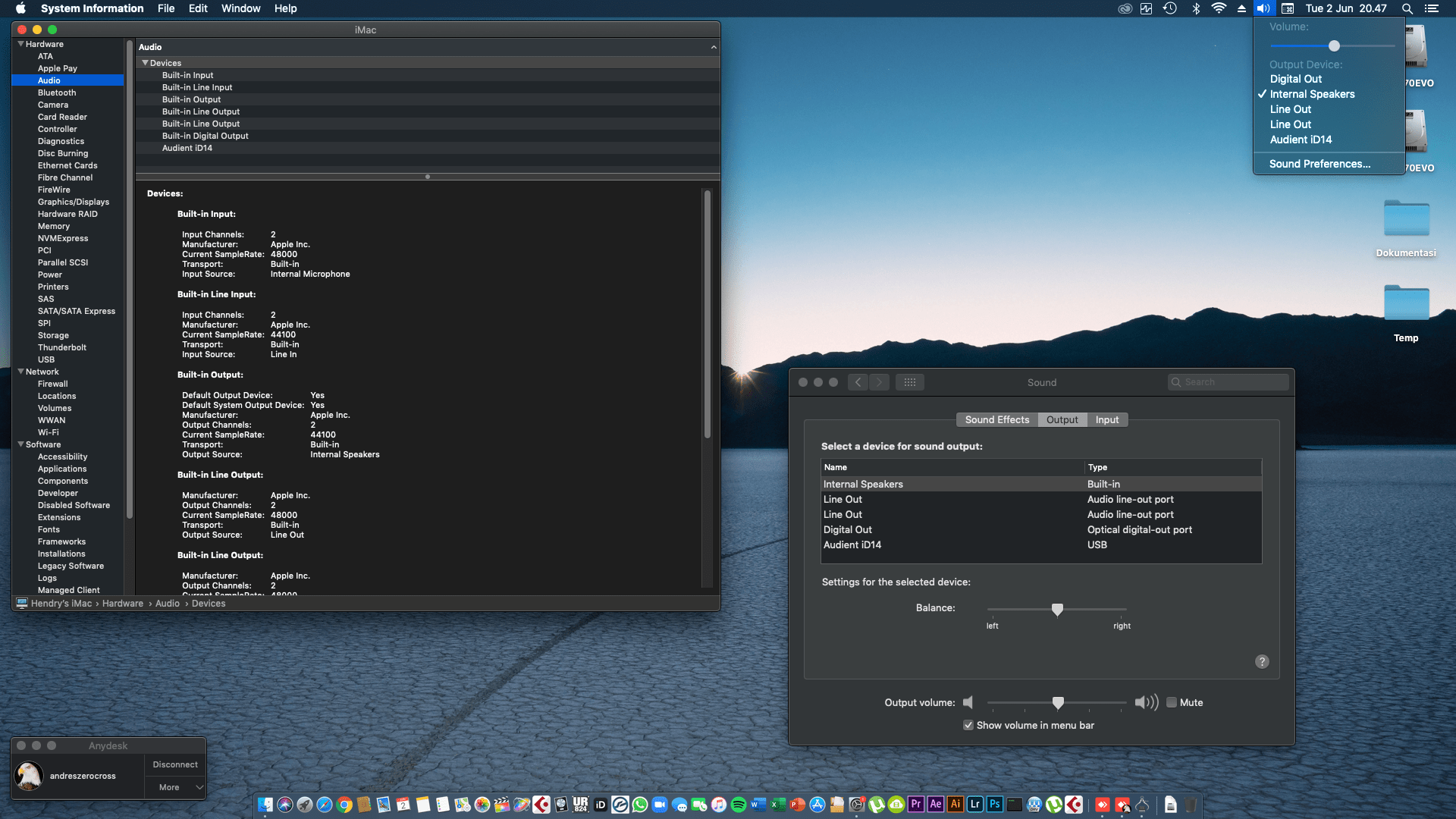Open Photoshop from the Dock

[x=995, y=804]
